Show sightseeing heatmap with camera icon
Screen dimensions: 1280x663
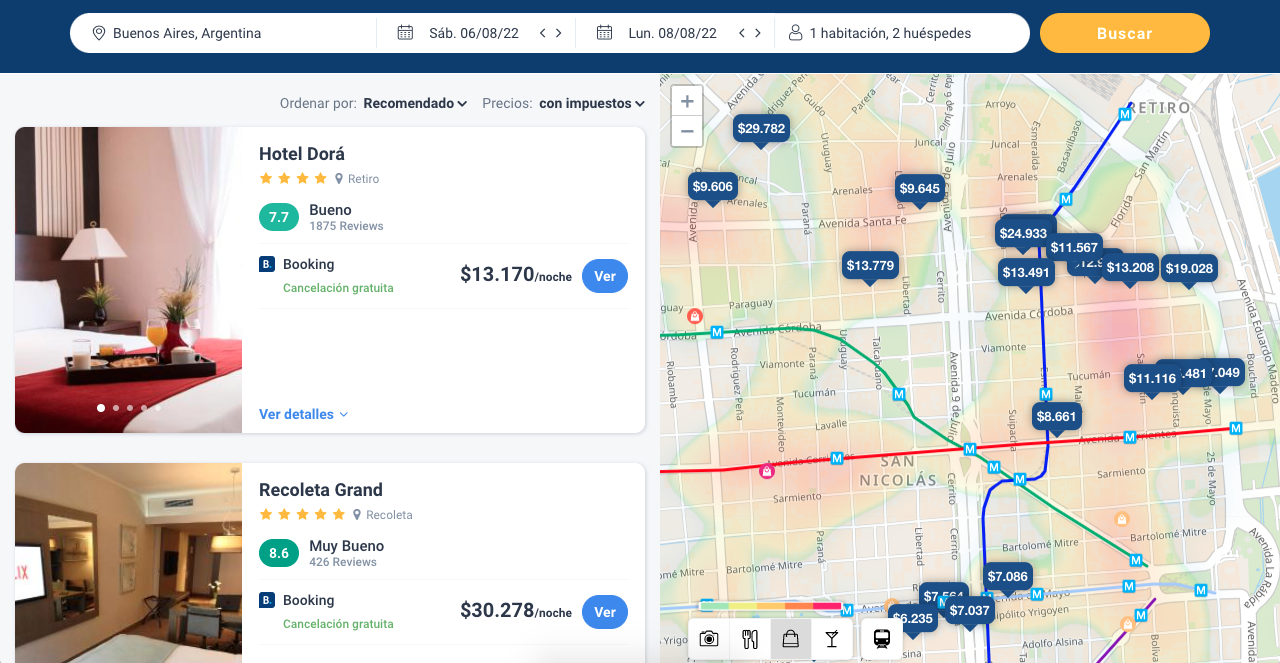click(709, 639)
